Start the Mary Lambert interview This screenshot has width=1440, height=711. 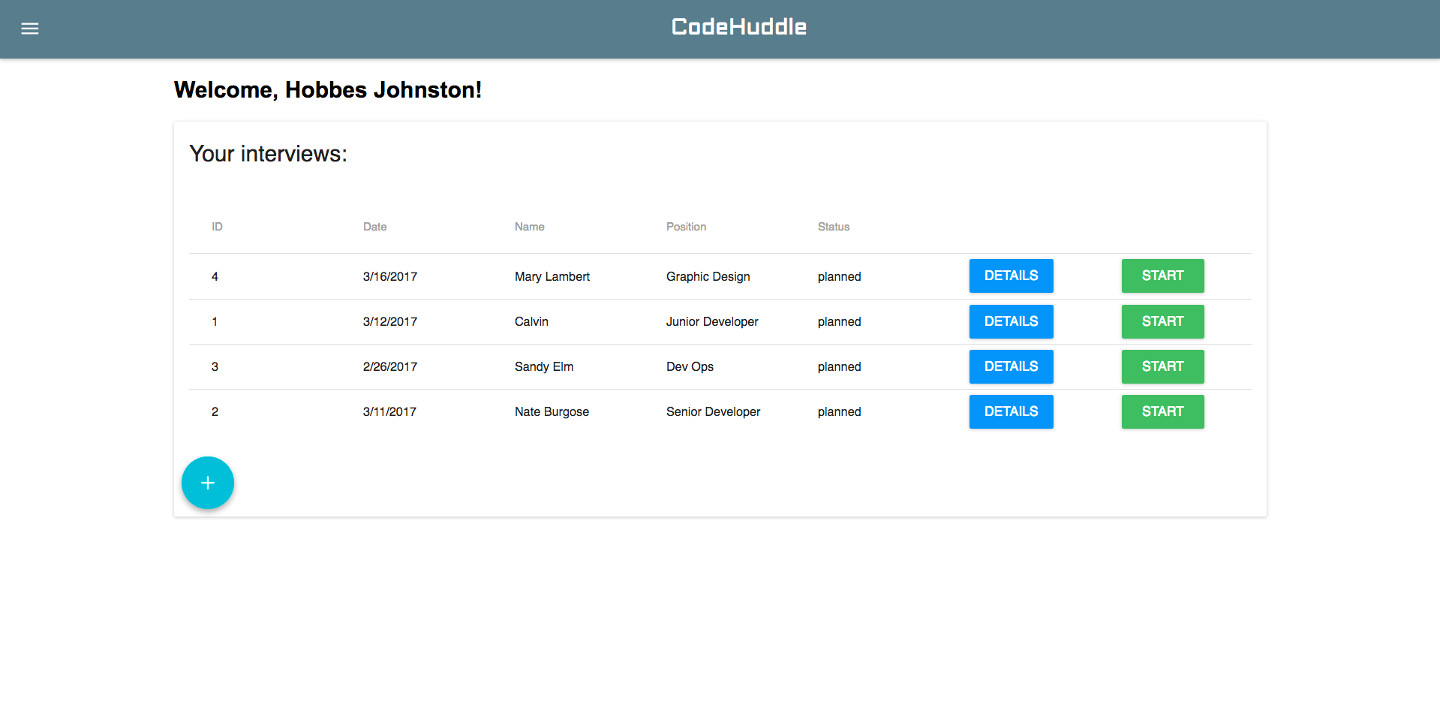tap(1163, 276)
